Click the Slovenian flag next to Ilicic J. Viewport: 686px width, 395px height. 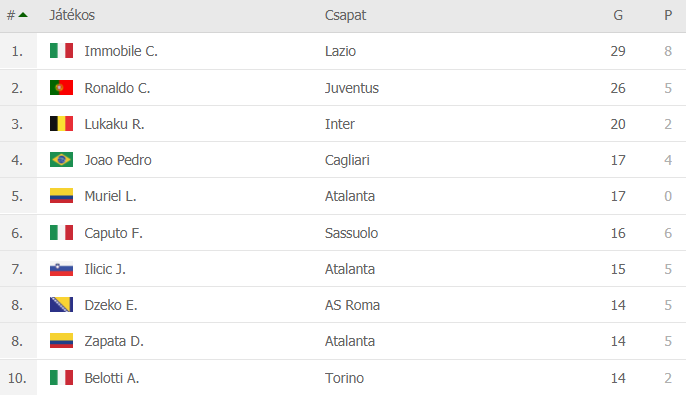click(61, 269)
